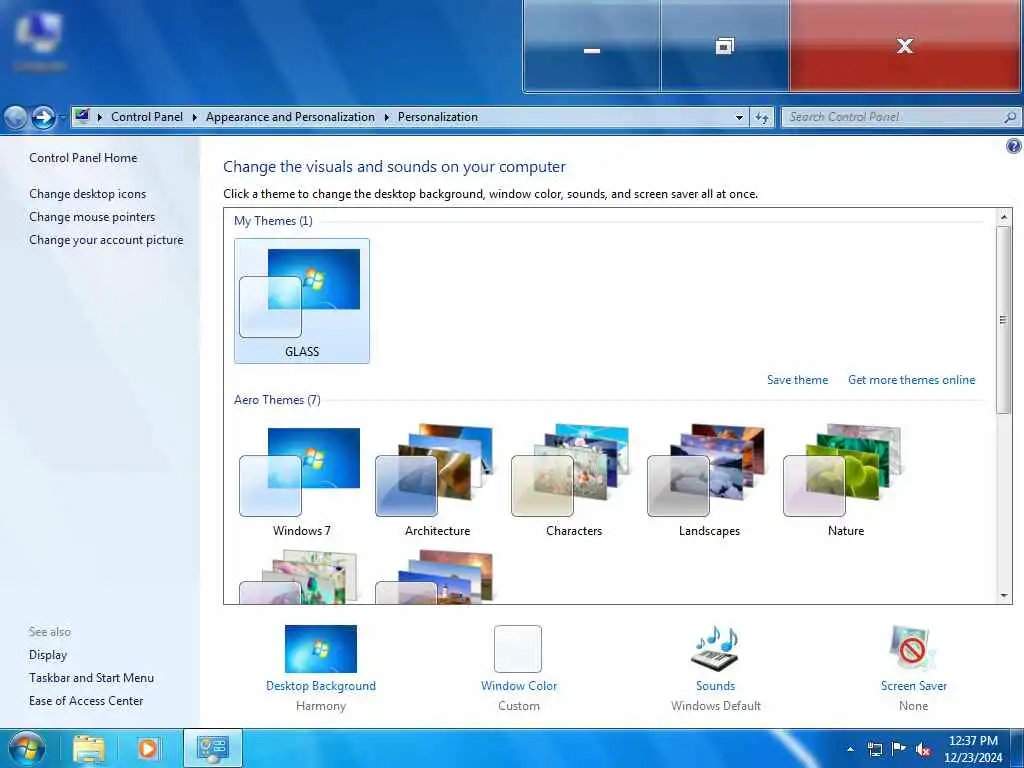Minimize the Personalization window
Screen dimensions: 1024x768
592,46
